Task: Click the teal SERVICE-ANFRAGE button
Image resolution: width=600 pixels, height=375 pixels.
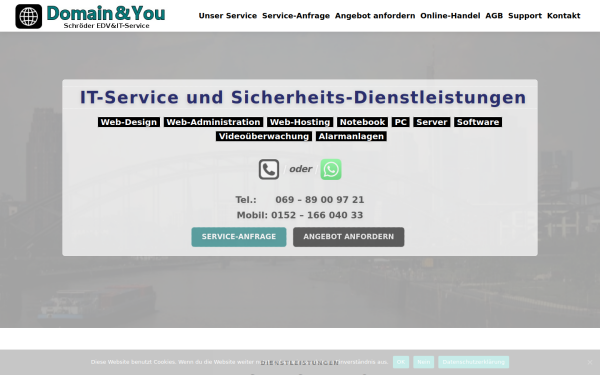Action: [239, 237]
